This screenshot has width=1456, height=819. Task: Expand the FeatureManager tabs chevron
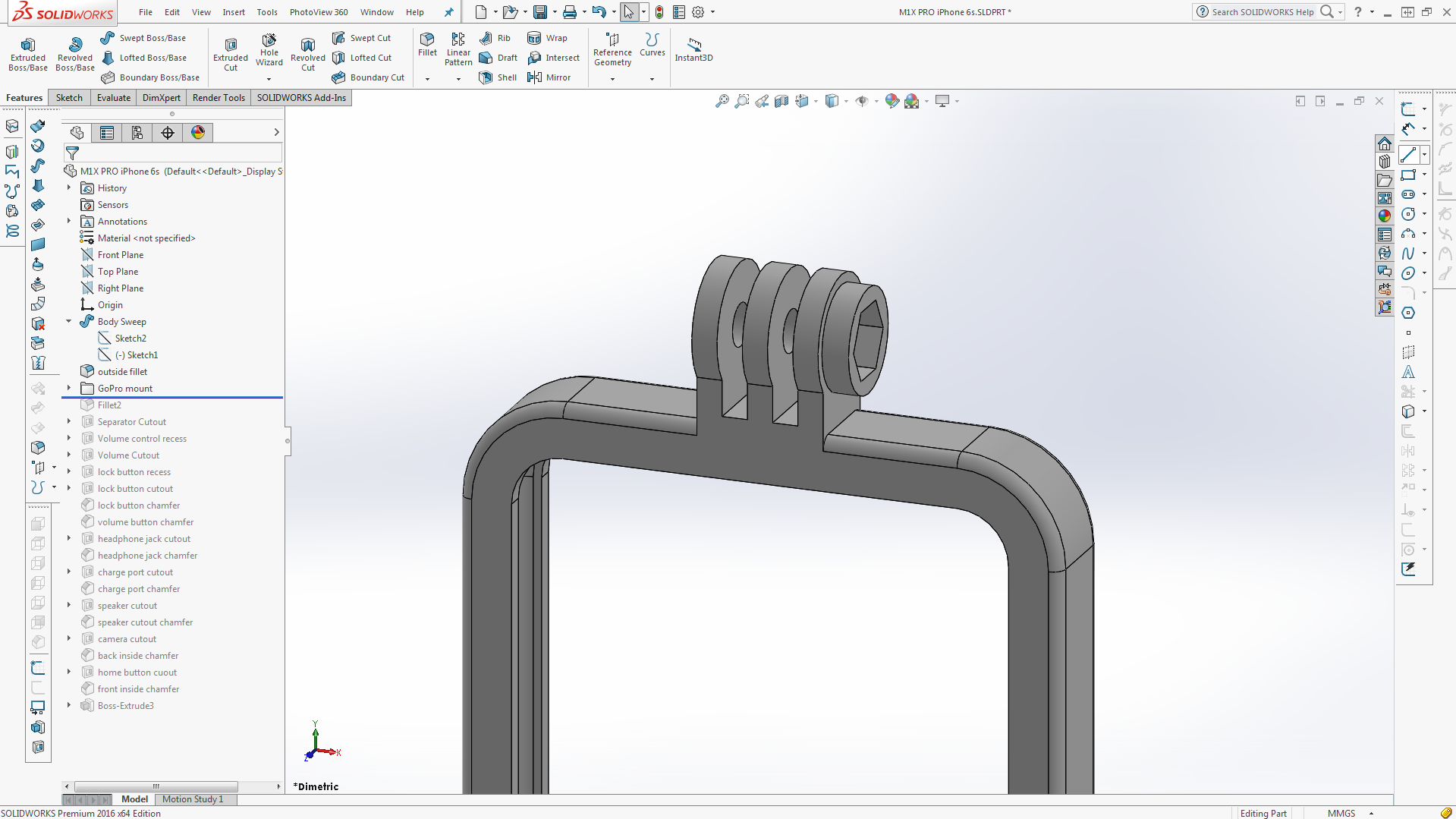(x=276, y=132)
